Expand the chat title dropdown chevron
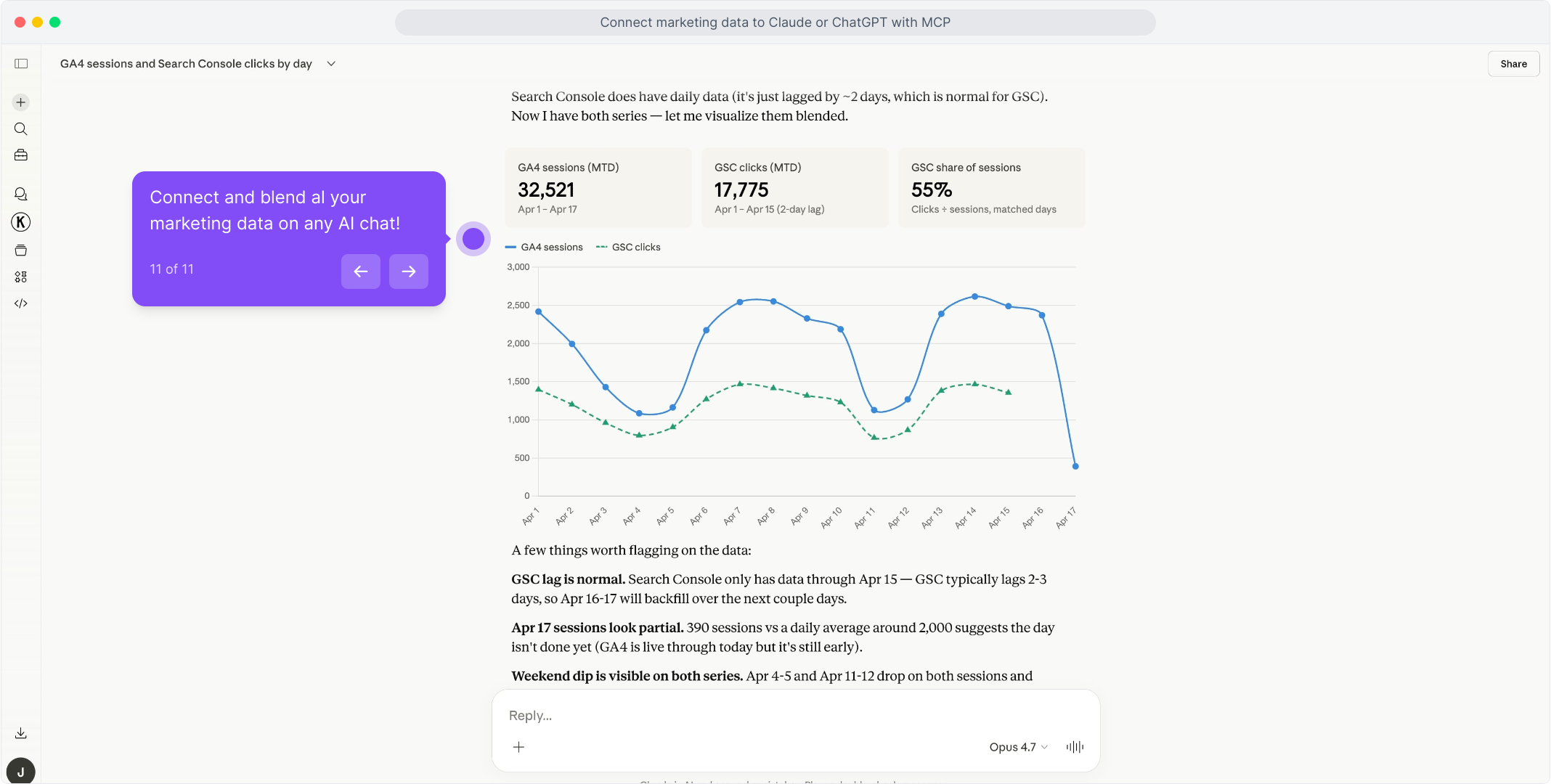Screen dimensions: 1551x784 coord(330,64)
